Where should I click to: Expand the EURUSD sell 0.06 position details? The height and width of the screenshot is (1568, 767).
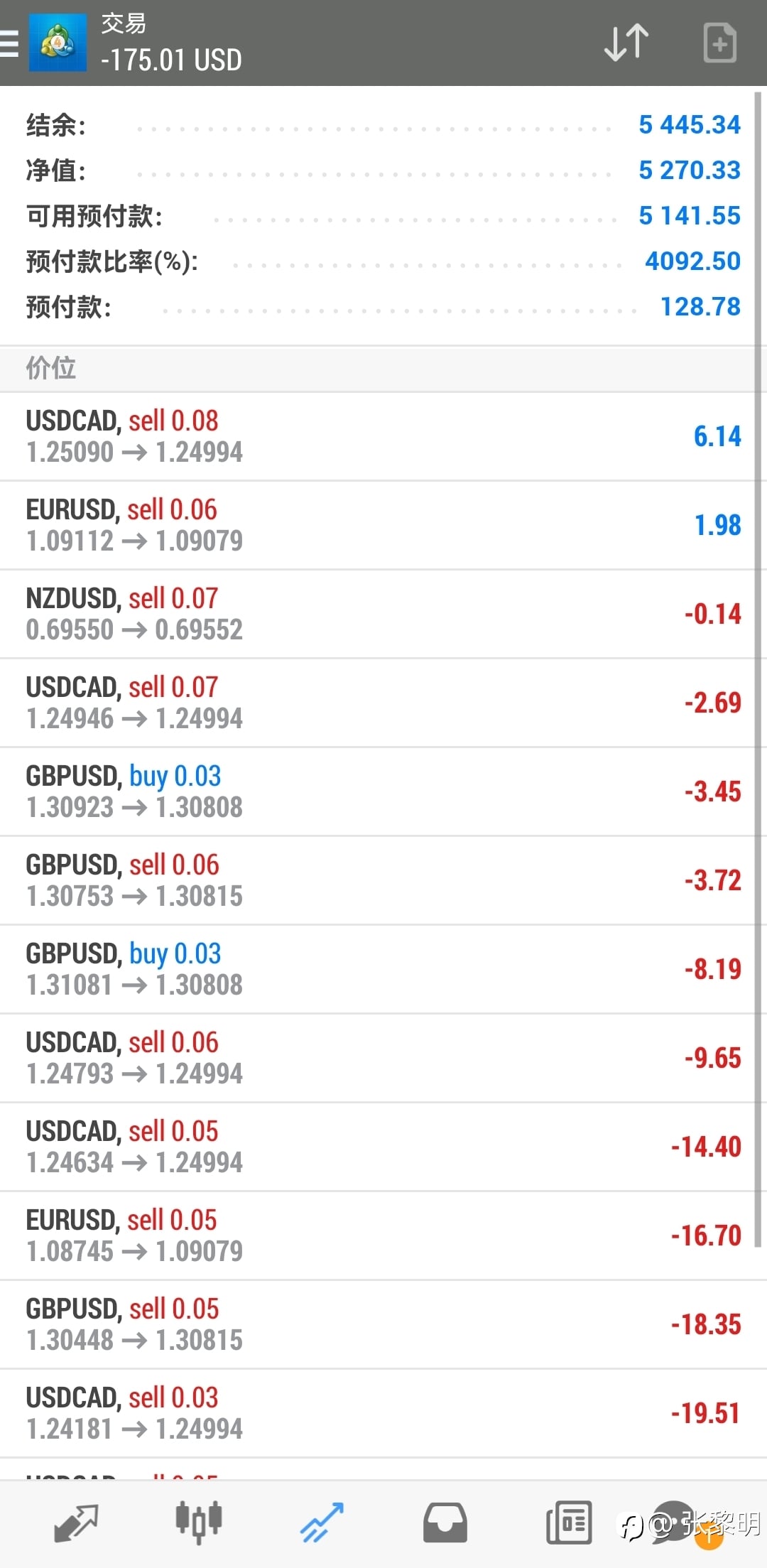(x=383, y=525)
